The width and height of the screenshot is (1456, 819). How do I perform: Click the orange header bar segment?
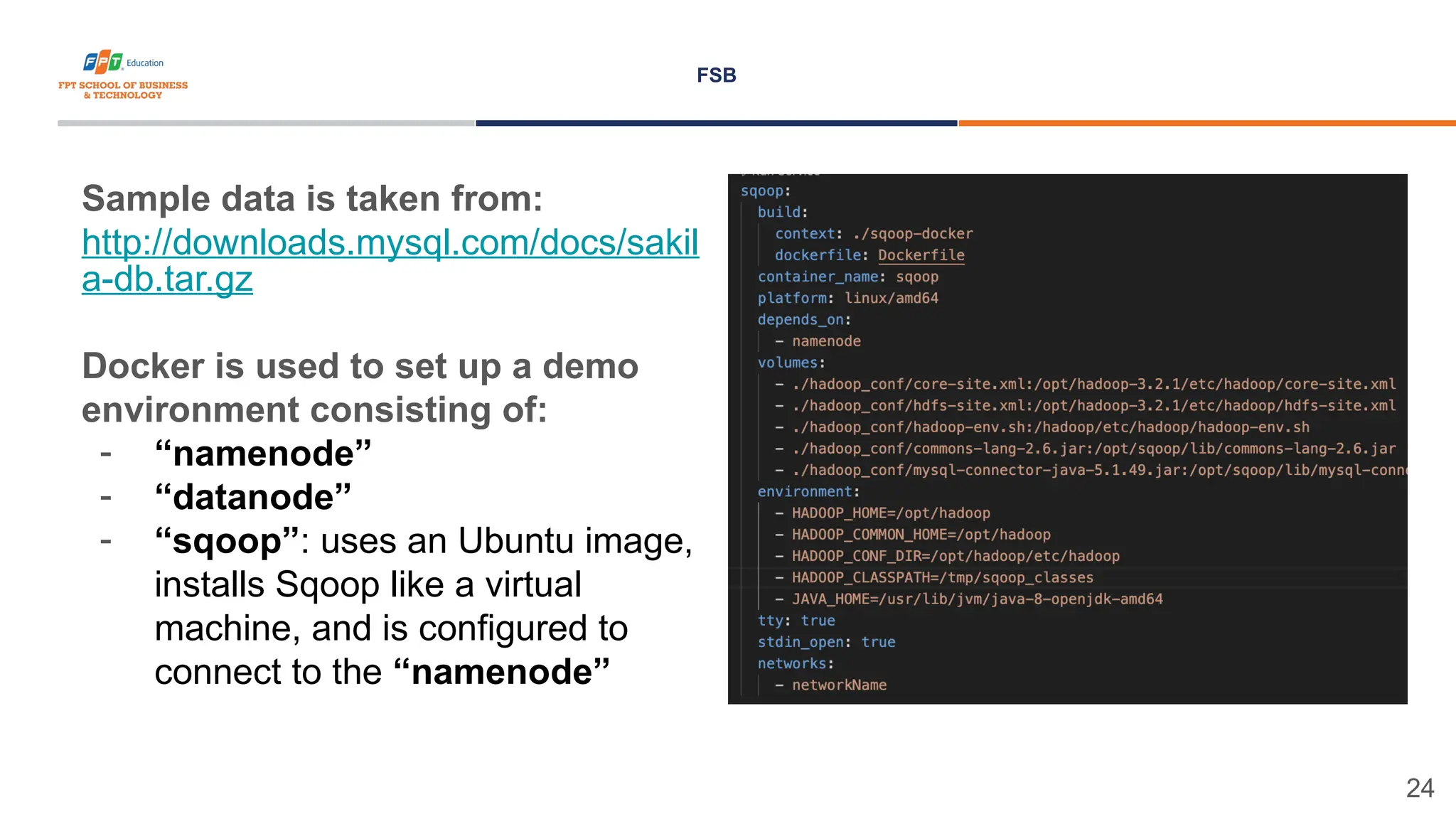tap(1206, 124)
